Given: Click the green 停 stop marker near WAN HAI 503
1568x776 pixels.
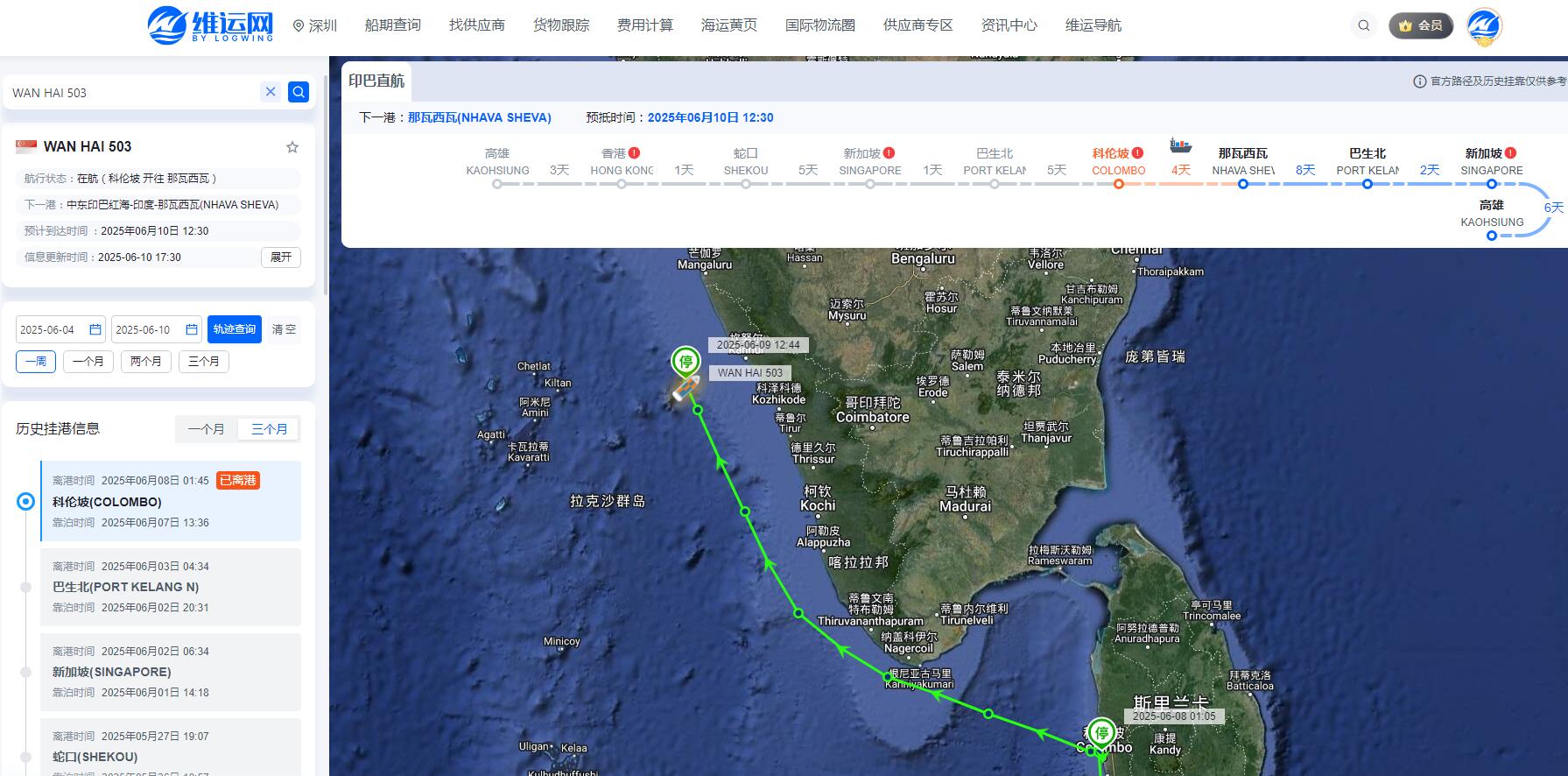Looking at the screenshot, I should pos(686,362).
